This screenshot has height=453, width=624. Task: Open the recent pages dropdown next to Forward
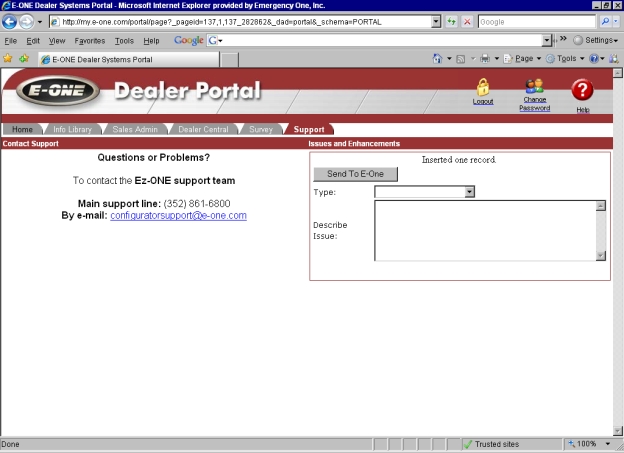pyautogui.click(x=40, y=22)
